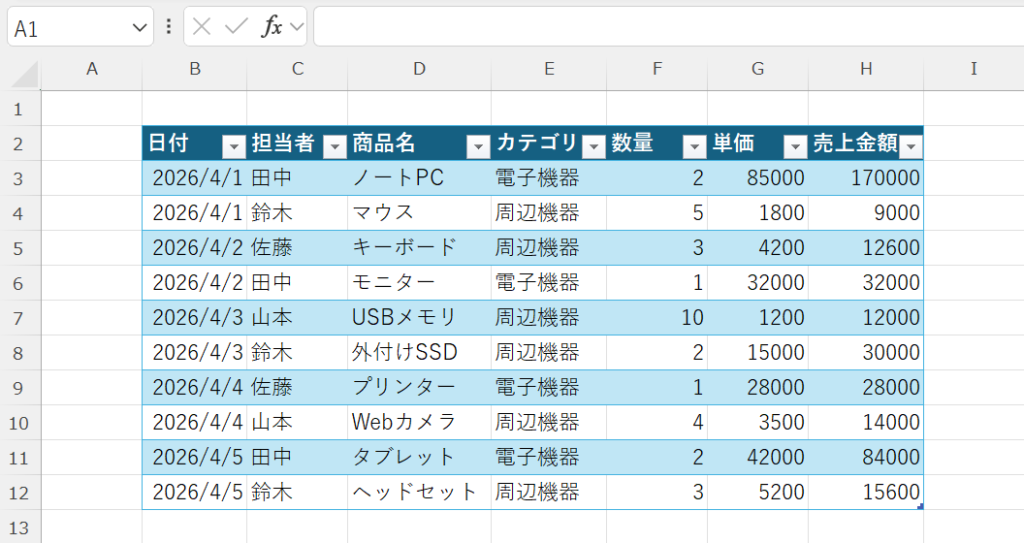Open the 担当者 column filter dropdown

click(x=335, y=147)
